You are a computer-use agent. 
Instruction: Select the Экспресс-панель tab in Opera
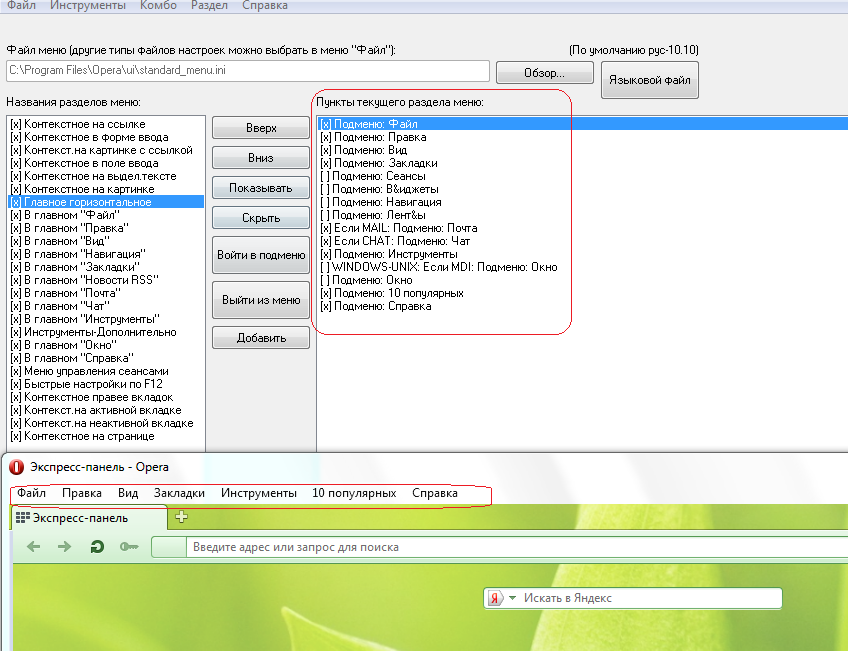89,518
